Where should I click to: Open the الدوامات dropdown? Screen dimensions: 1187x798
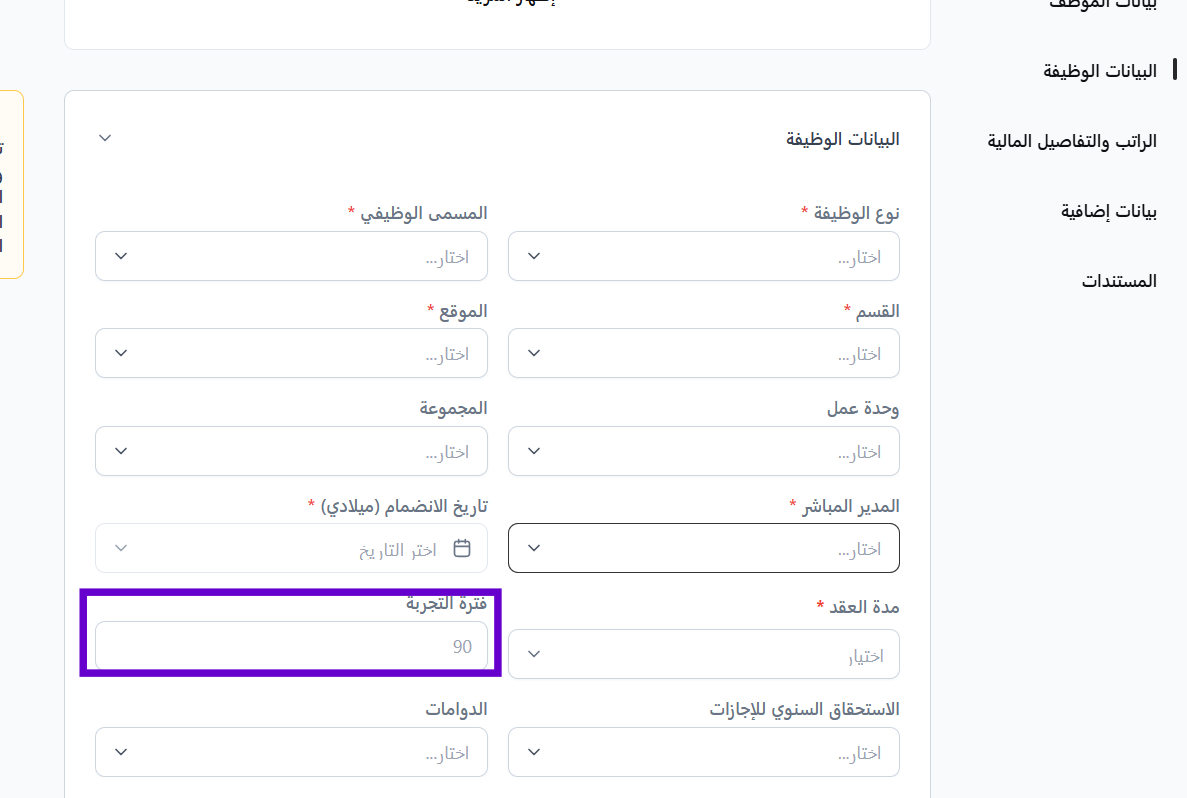(x=291, y=752)
